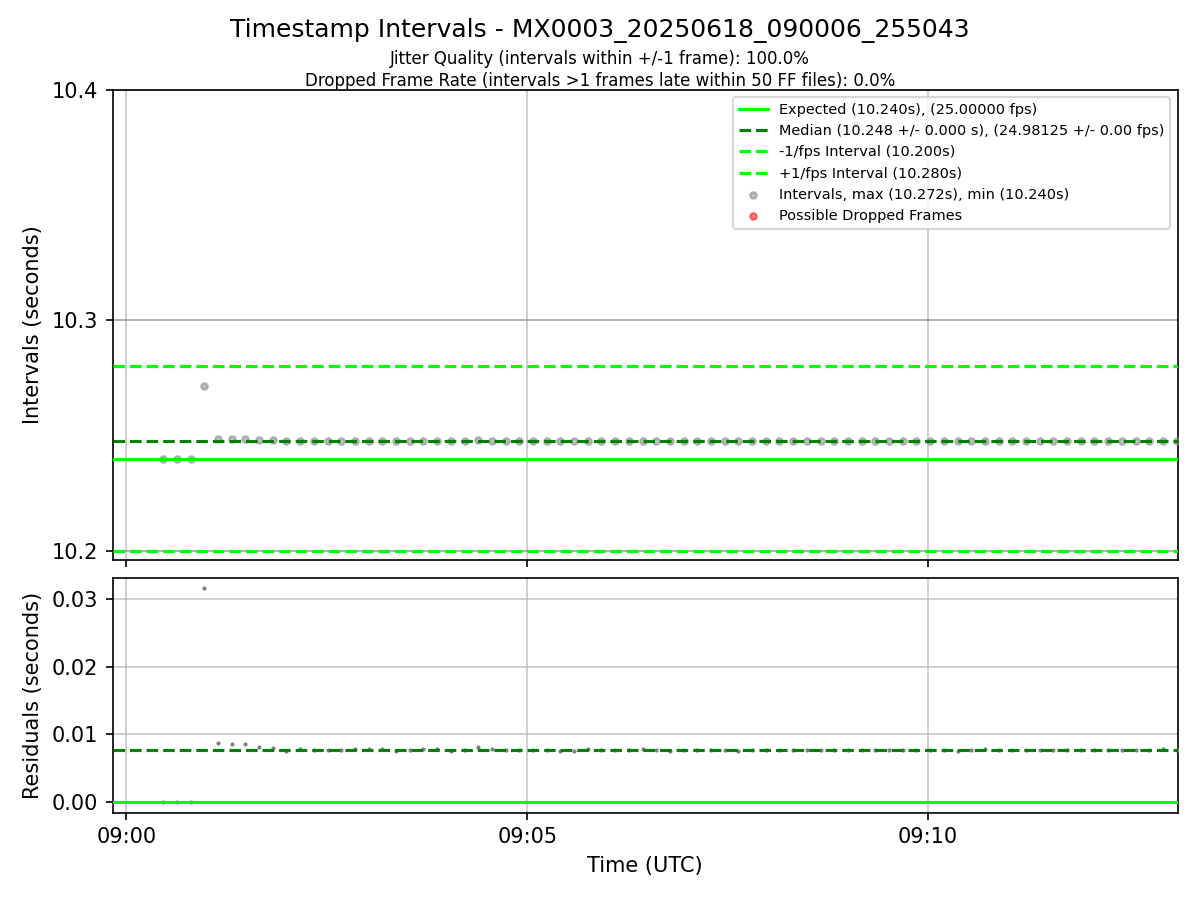Image resolution: width=1200 pixels, height=900 pixels.
Task: Click the 'Residuals (seconds)' y-axis label
Action: click(x=32, y=696)
